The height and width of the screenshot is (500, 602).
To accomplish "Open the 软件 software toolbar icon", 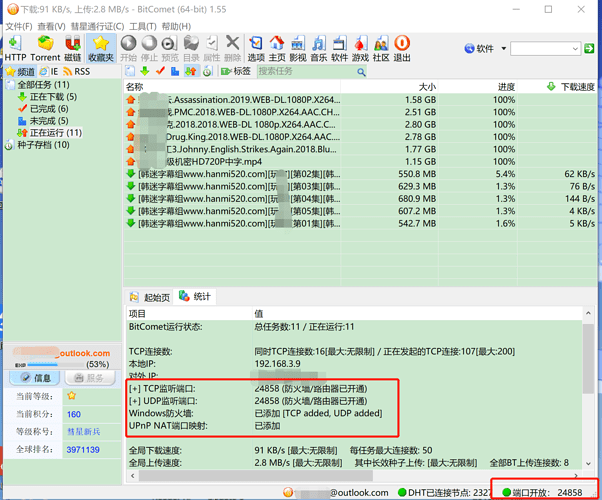I will click(x=339, y=48).
